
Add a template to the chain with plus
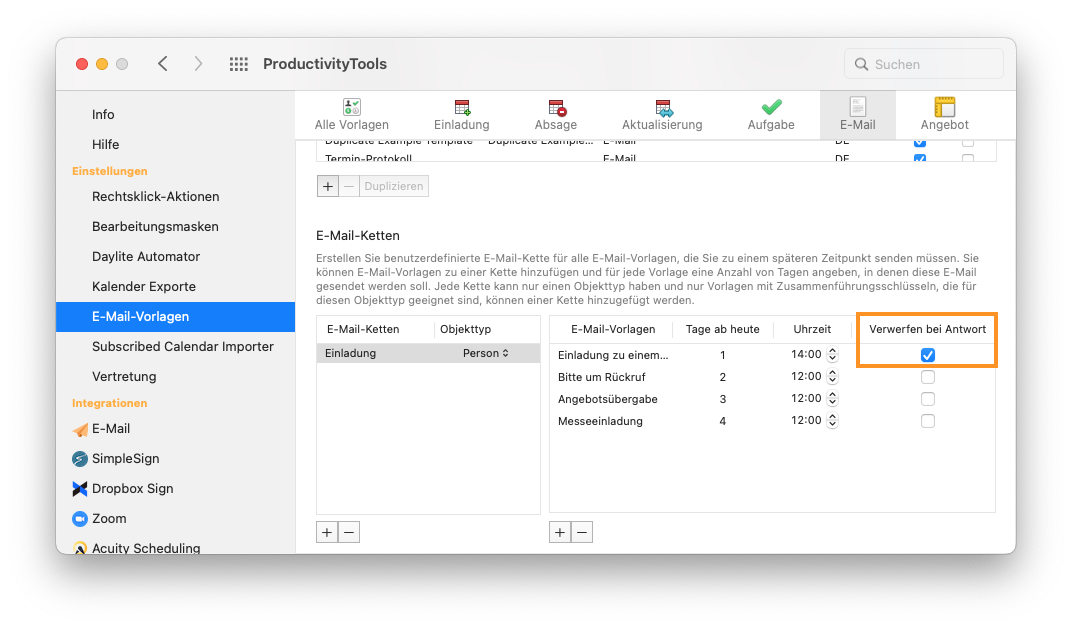(560, 532)
